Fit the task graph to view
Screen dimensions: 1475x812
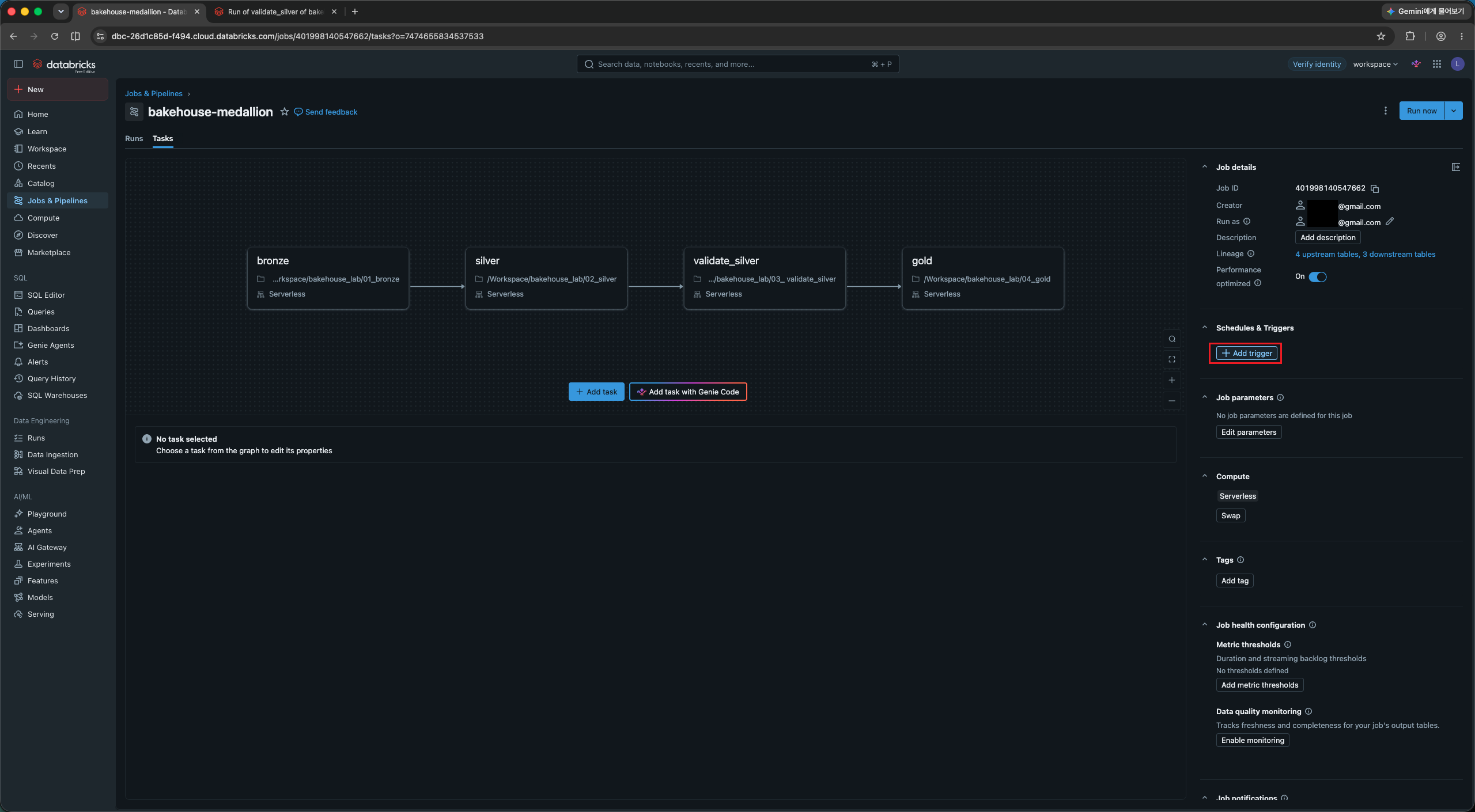pyautogui.click(x=1172, y=360)
